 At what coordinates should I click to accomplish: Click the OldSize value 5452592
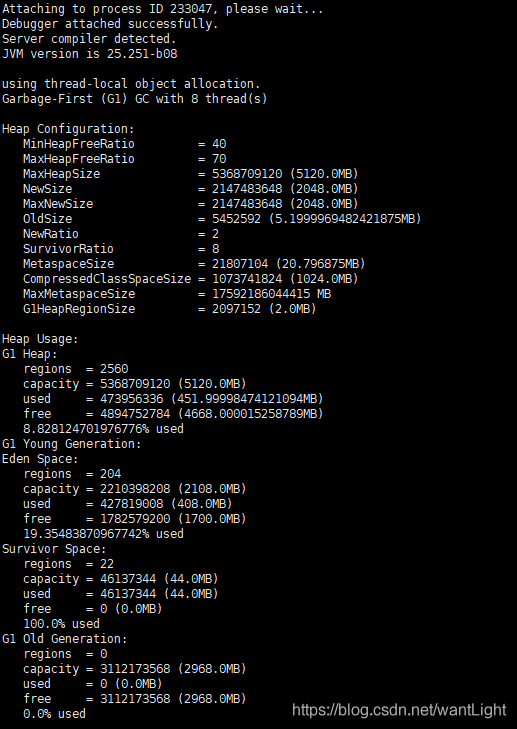pos(236,219)
